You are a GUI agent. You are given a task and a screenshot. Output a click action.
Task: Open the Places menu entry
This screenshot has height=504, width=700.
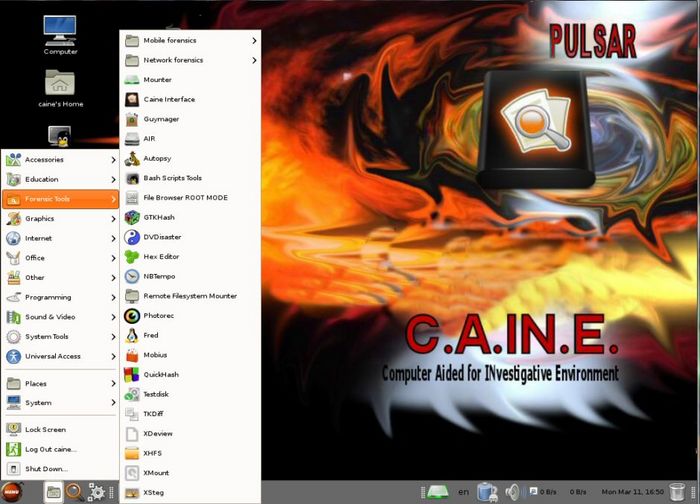point(60,383)
